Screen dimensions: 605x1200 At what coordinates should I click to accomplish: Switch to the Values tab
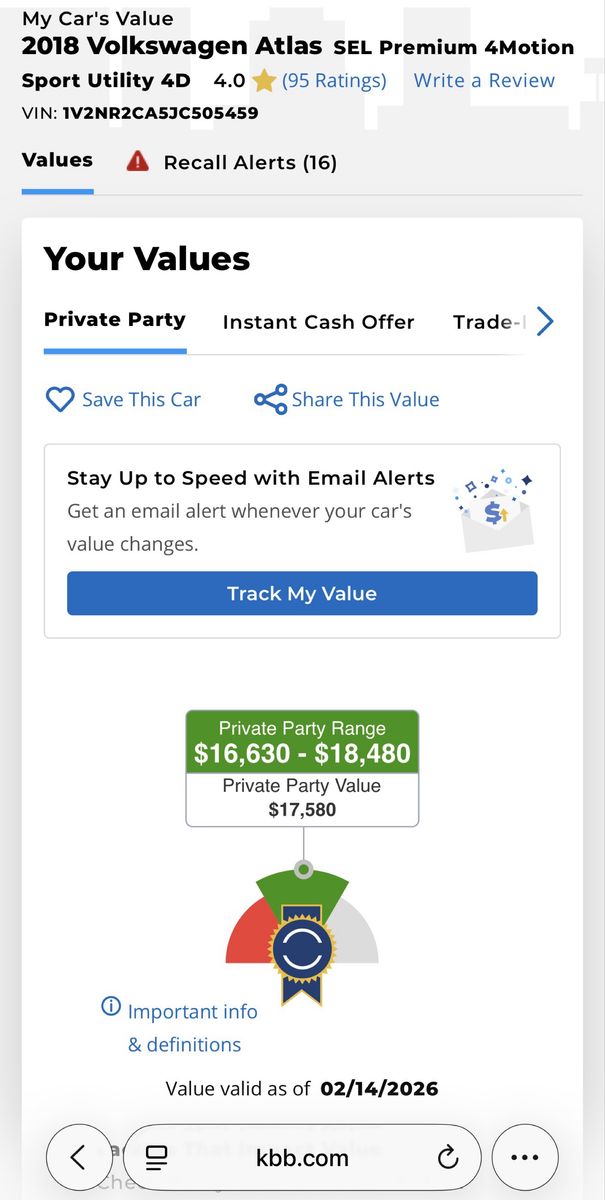(57, 160)
